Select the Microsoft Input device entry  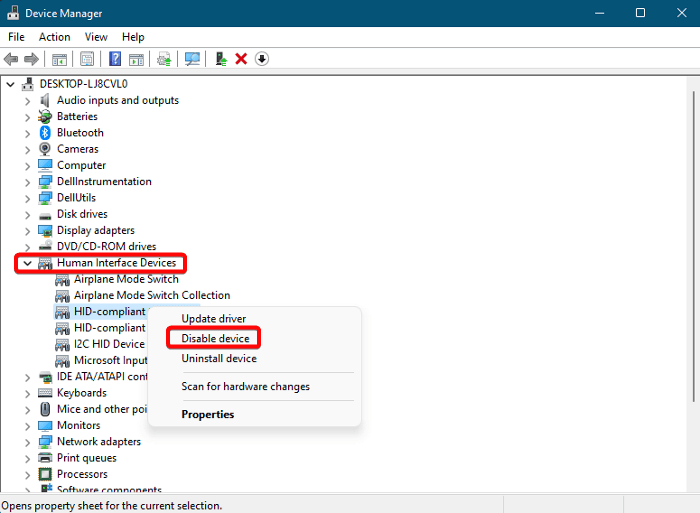[111, 360]
